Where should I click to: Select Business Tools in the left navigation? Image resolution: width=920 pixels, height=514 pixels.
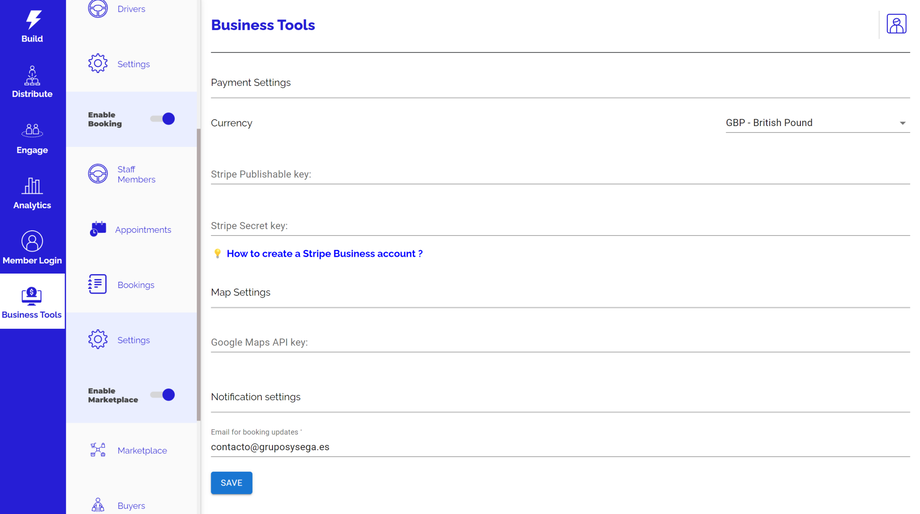click(x=32, y=302)
